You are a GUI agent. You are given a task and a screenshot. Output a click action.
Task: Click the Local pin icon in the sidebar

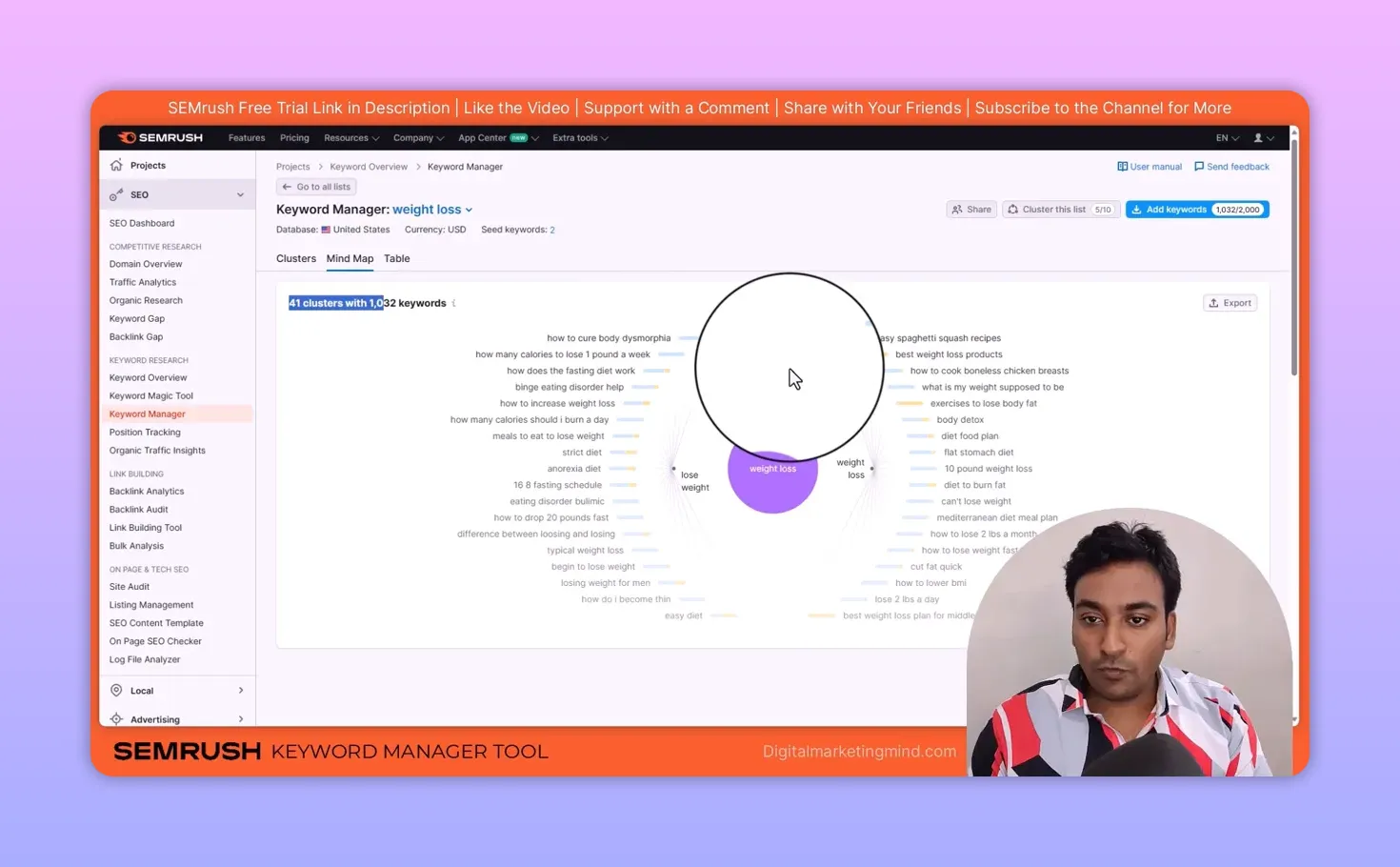coord(116,690)
